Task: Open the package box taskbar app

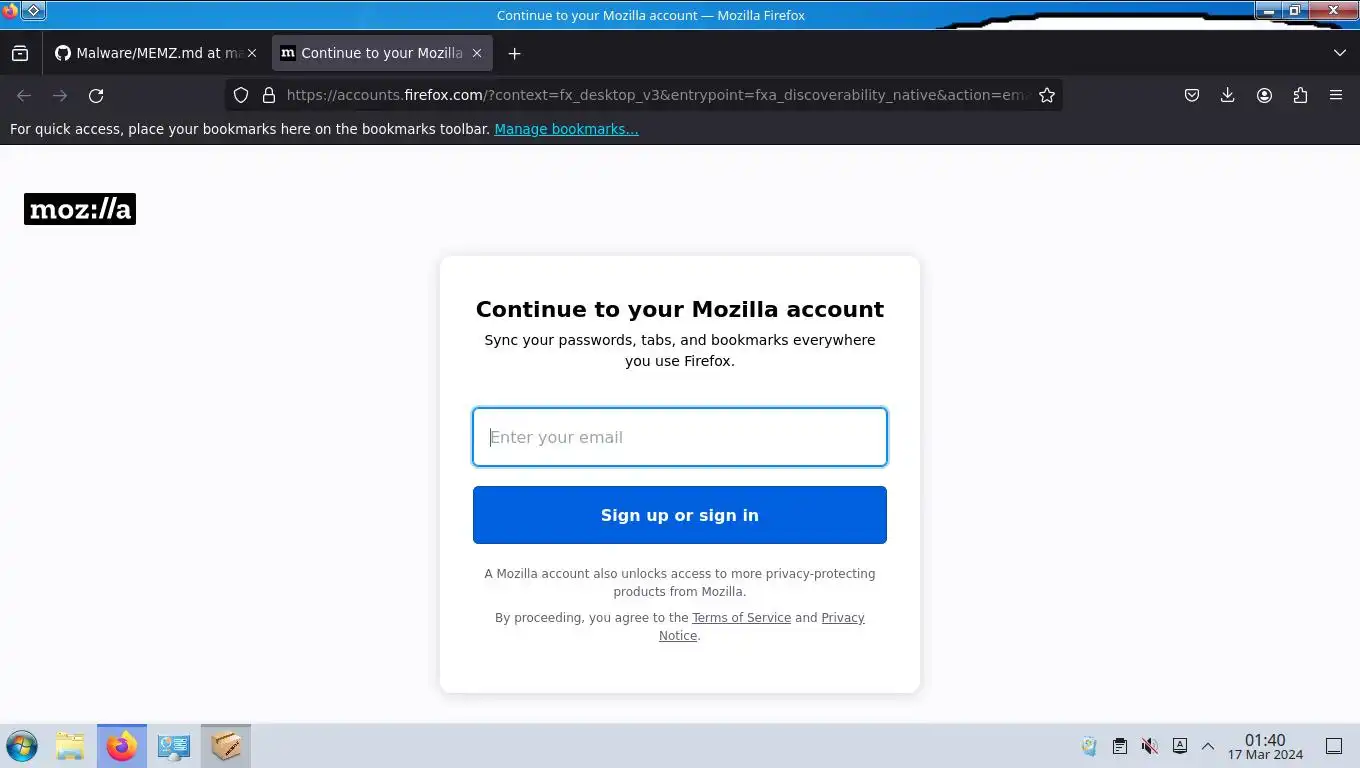Action: [226, 746]
